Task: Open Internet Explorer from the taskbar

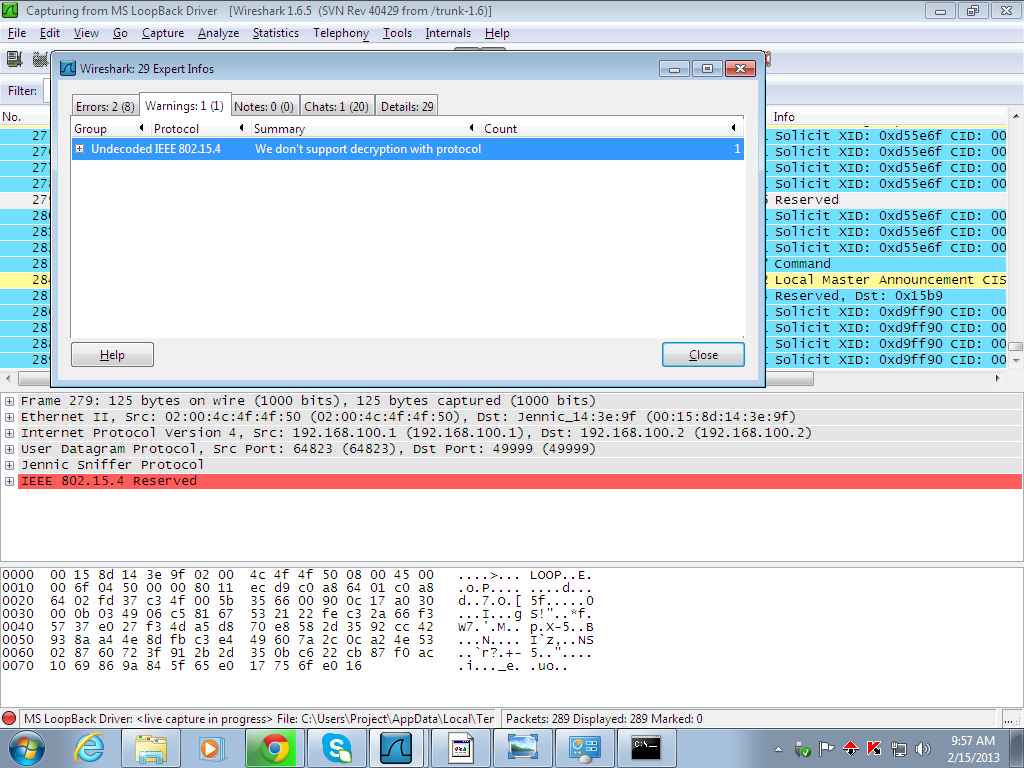Action: tap(89, 748)
